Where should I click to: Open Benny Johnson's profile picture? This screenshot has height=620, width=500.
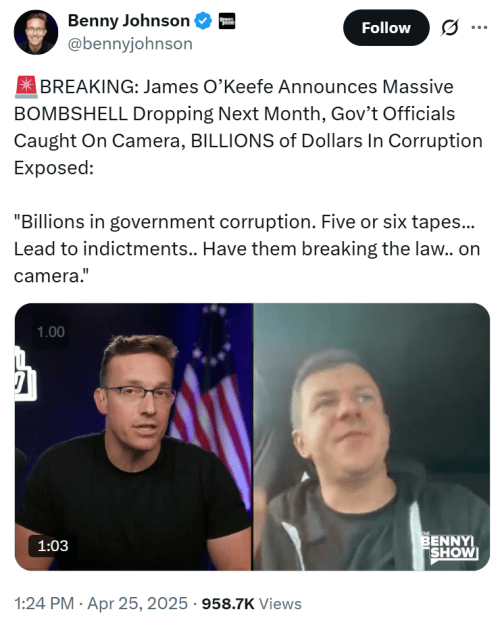tap(36, 32)
